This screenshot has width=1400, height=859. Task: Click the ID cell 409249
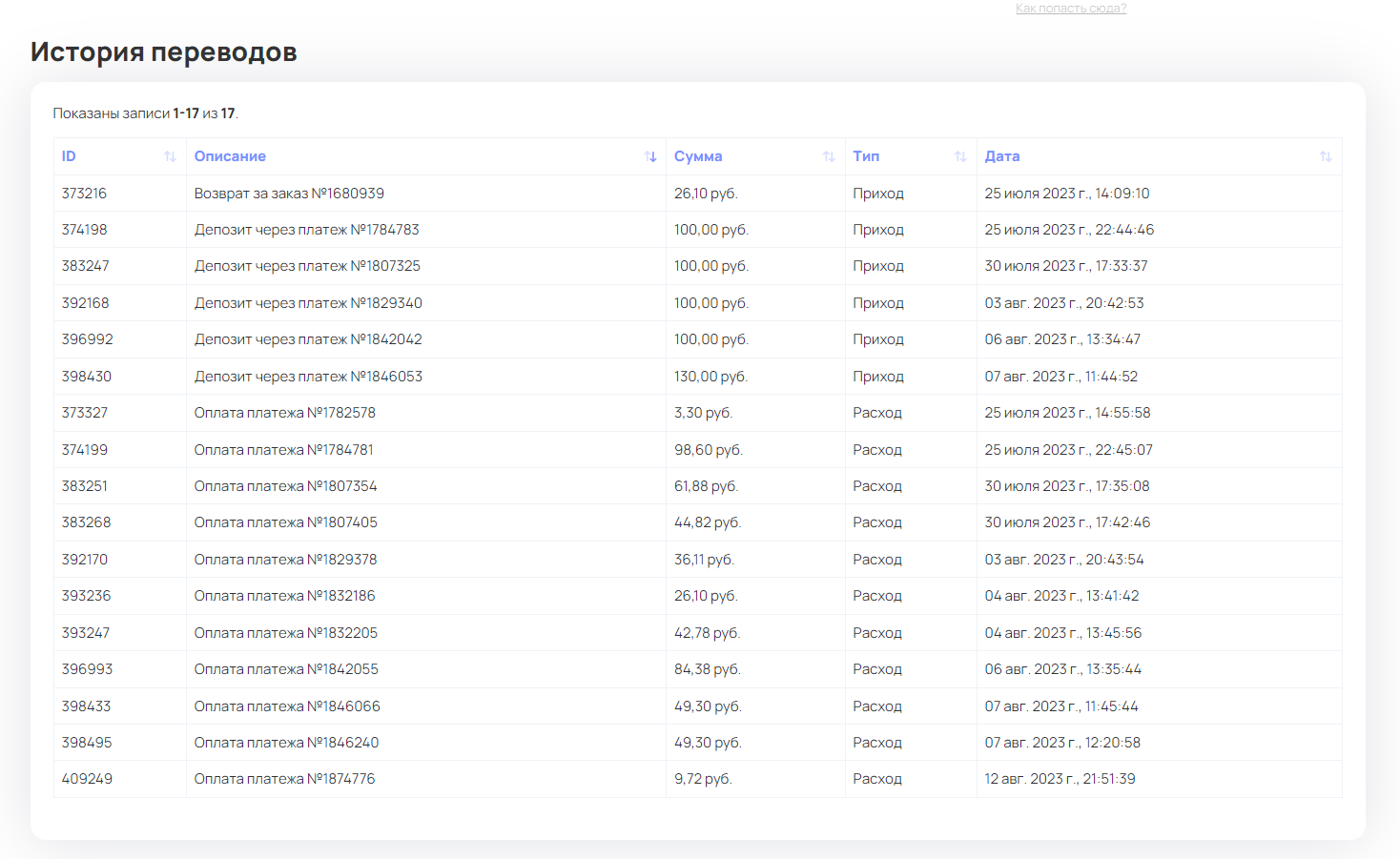(x=87, y=779)
